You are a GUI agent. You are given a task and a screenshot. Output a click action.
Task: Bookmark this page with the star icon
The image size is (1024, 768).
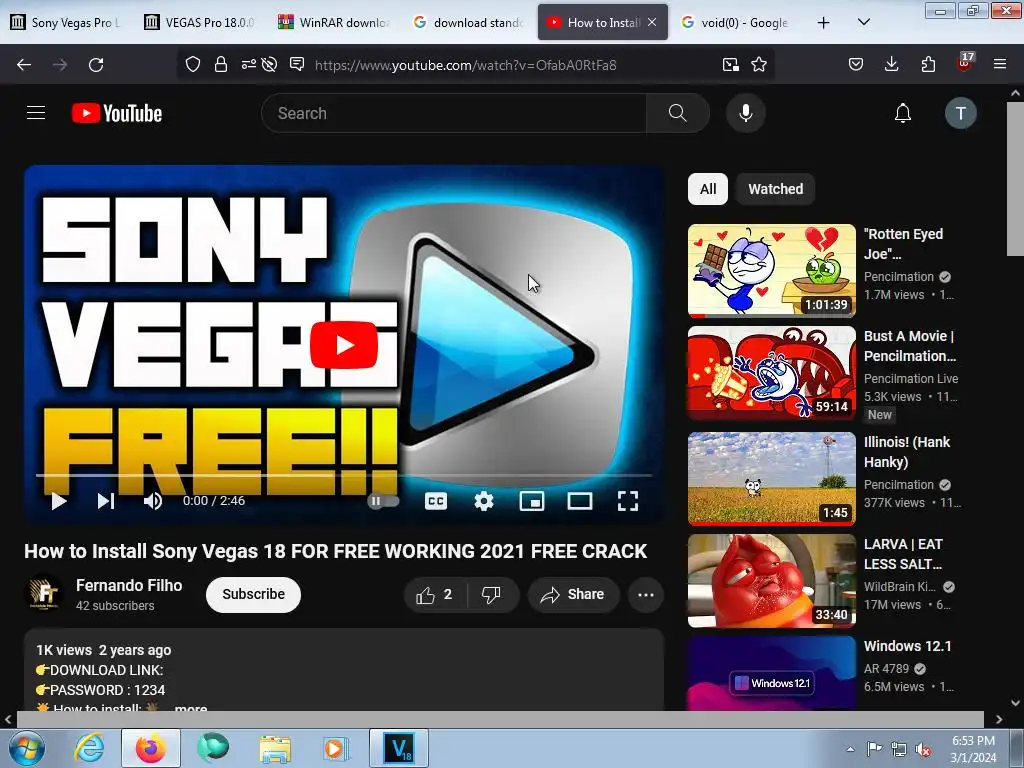point(759,64)
